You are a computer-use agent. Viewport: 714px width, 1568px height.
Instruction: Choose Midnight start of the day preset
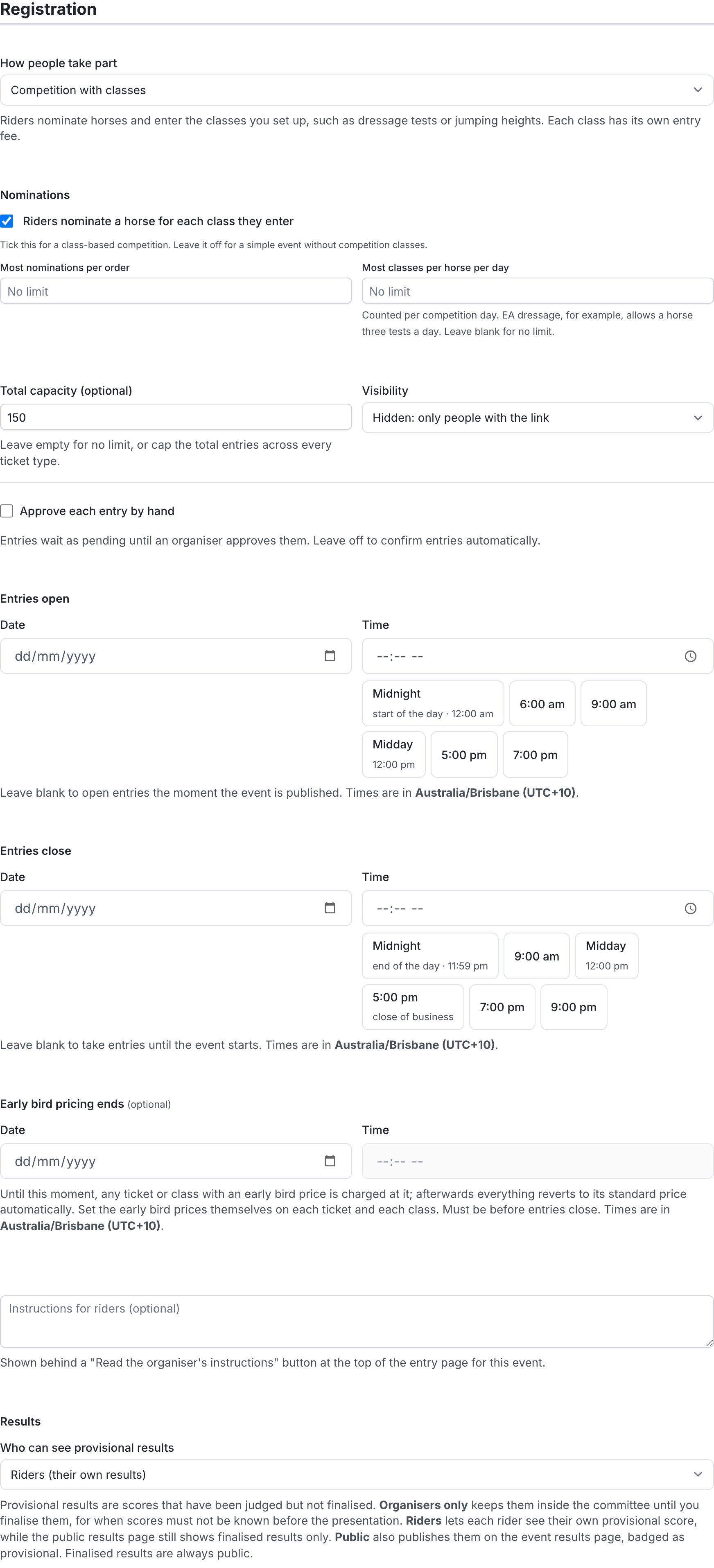433,703
